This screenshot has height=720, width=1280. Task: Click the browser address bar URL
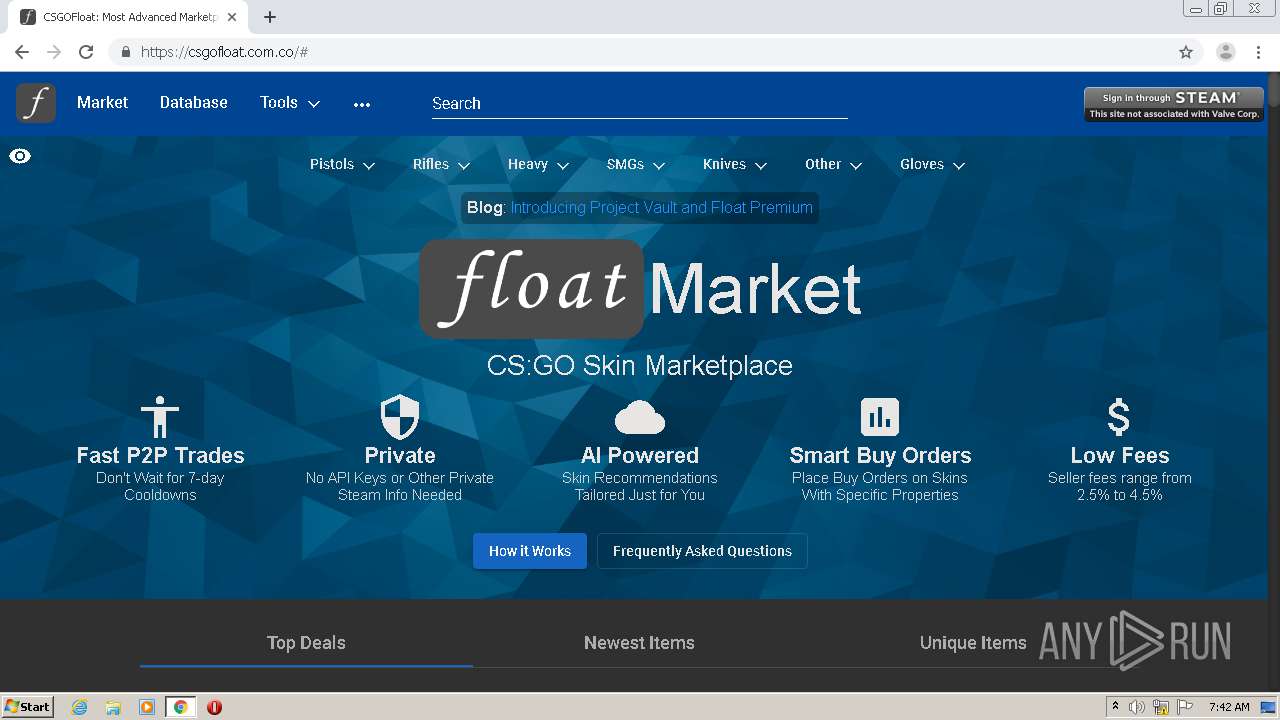tap(224, 52)
